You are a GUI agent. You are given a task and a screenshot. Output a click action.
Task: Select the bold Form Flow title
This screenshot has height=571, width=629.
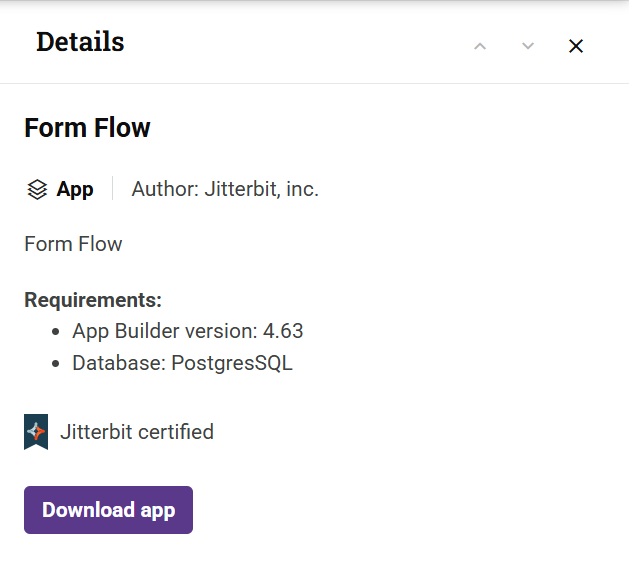point(87,128)
